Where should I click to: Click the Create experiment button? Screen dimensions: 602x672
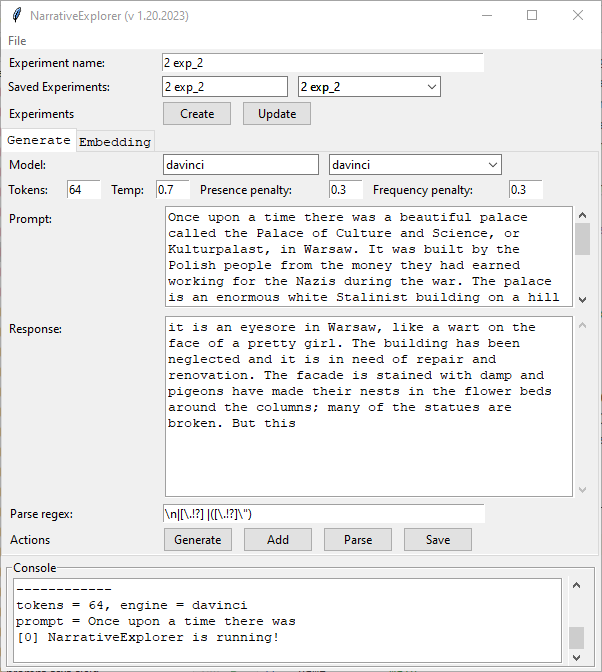point(197,113)
